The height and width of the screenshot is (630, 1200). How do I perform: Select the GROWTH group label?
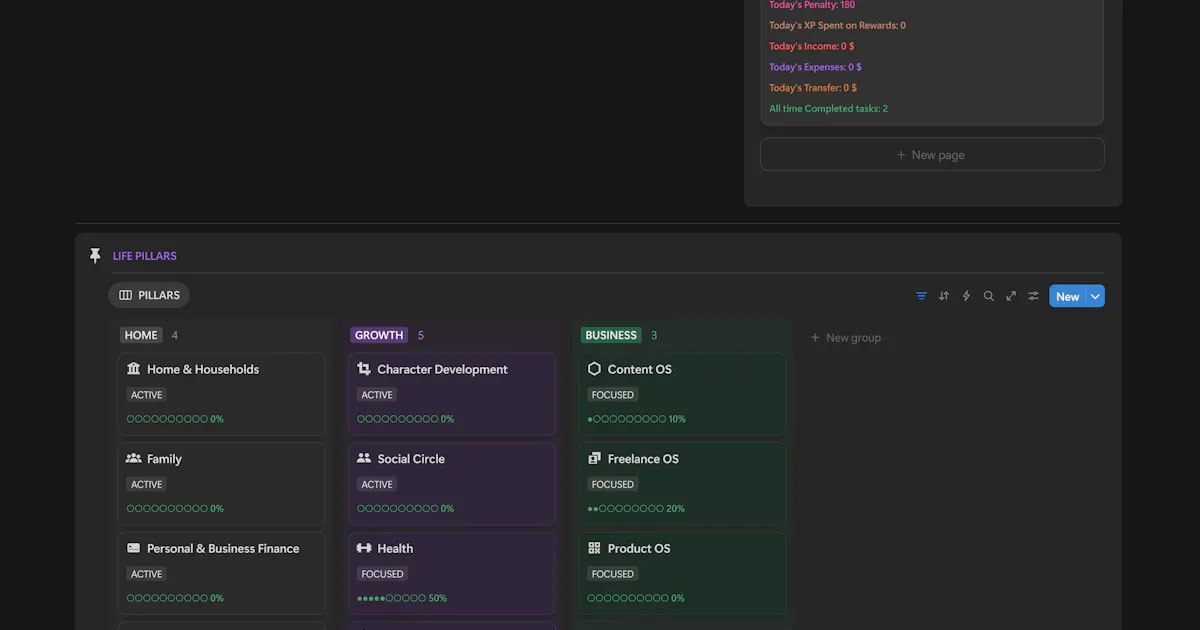380,335
